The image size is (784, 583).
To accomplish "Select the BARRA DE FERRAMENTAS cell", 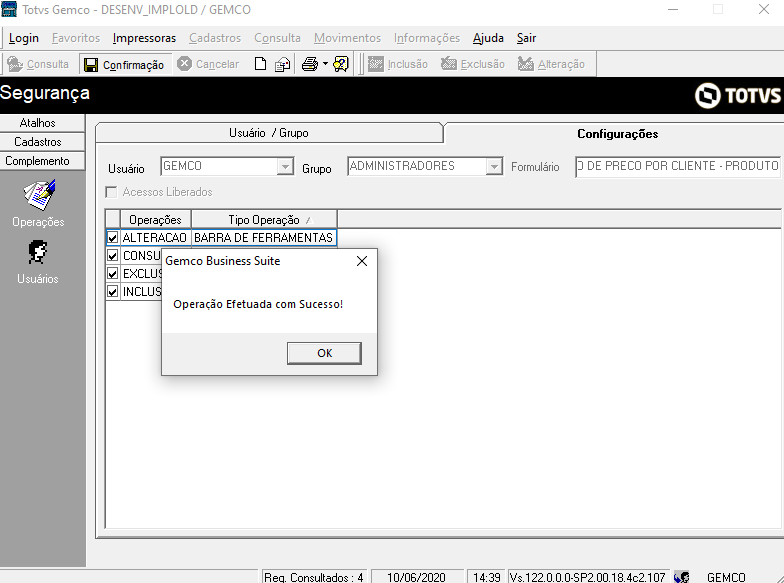I will [264, 238].
